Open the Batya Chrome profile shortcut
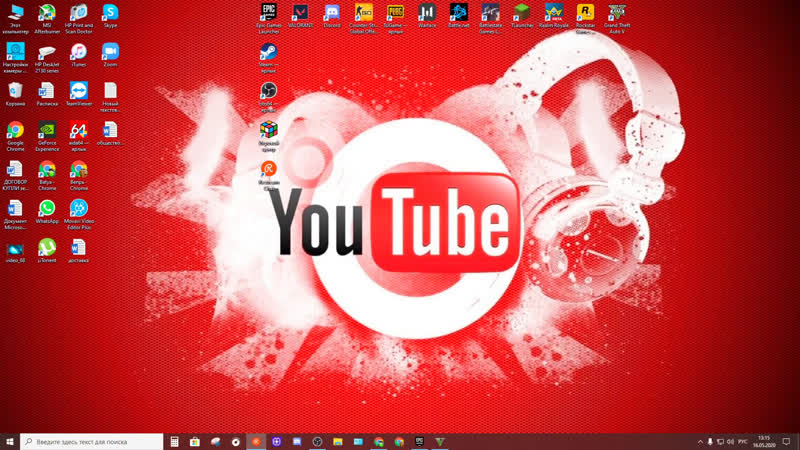This screenshot has width=800, height=450. [x=47, y=176]
